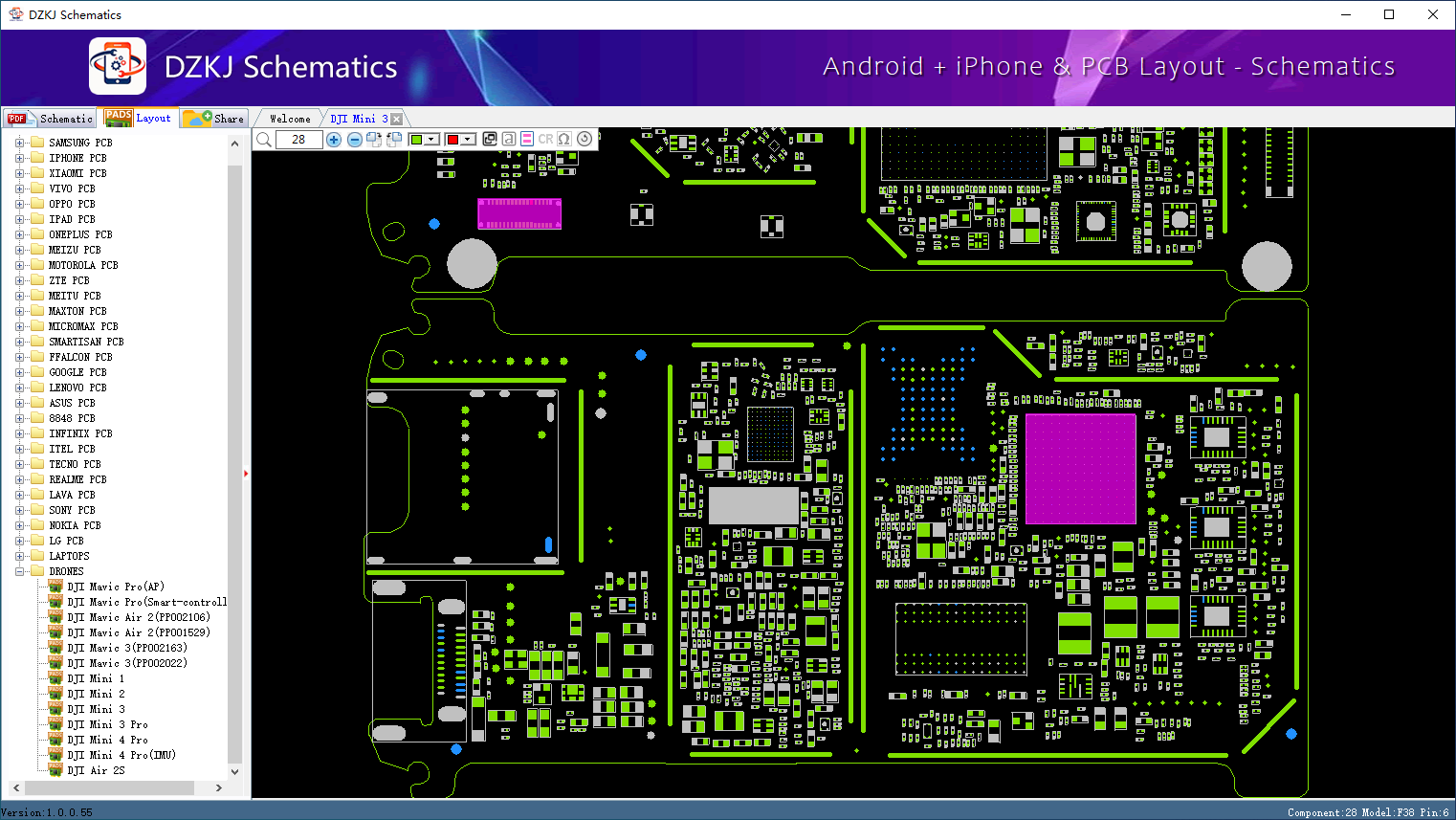Click the folder icon next to SAMSUNG PCB

click(x=37, y=143)
